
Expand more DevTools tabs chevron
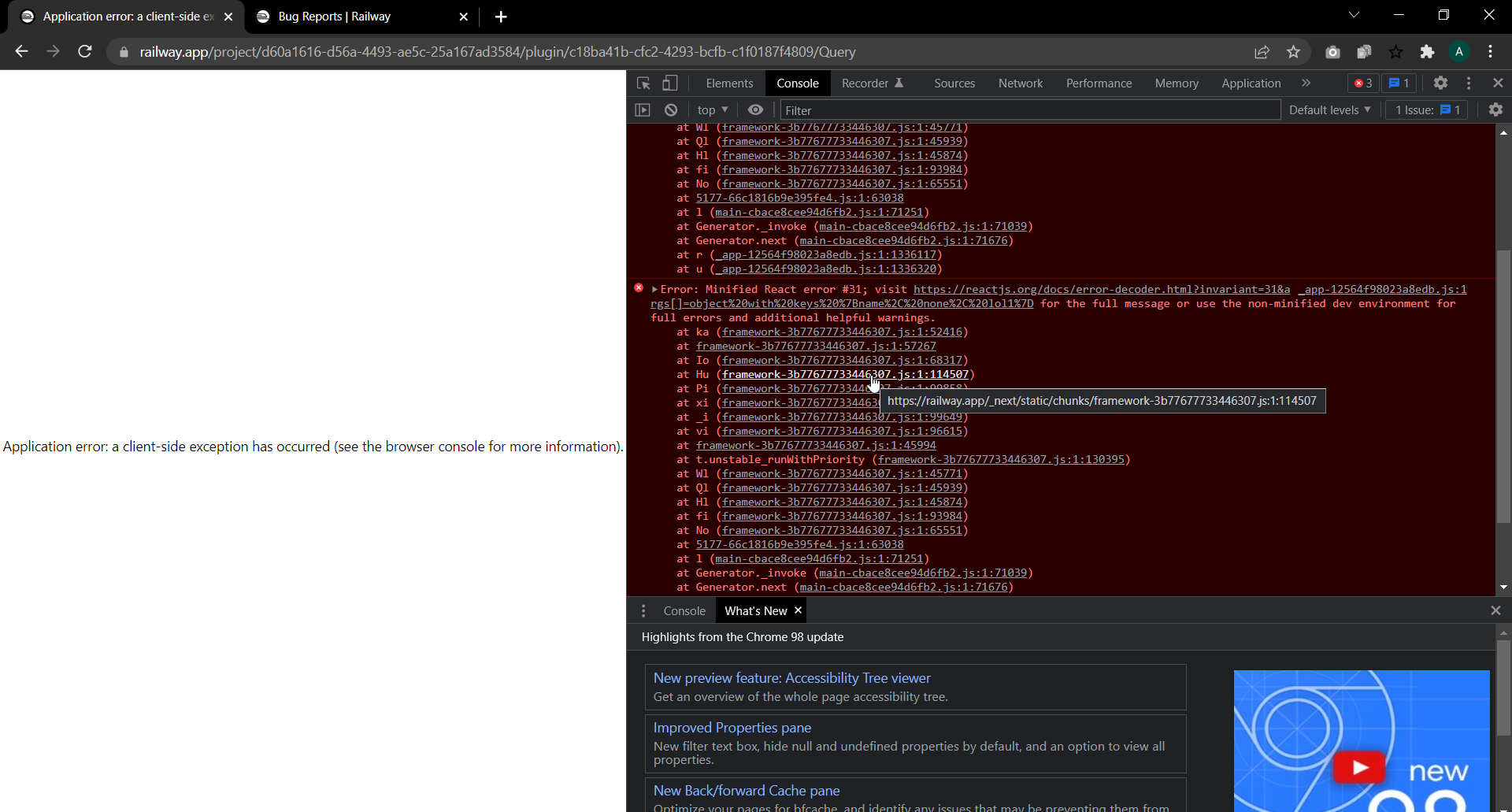[x=1306, y=83]
